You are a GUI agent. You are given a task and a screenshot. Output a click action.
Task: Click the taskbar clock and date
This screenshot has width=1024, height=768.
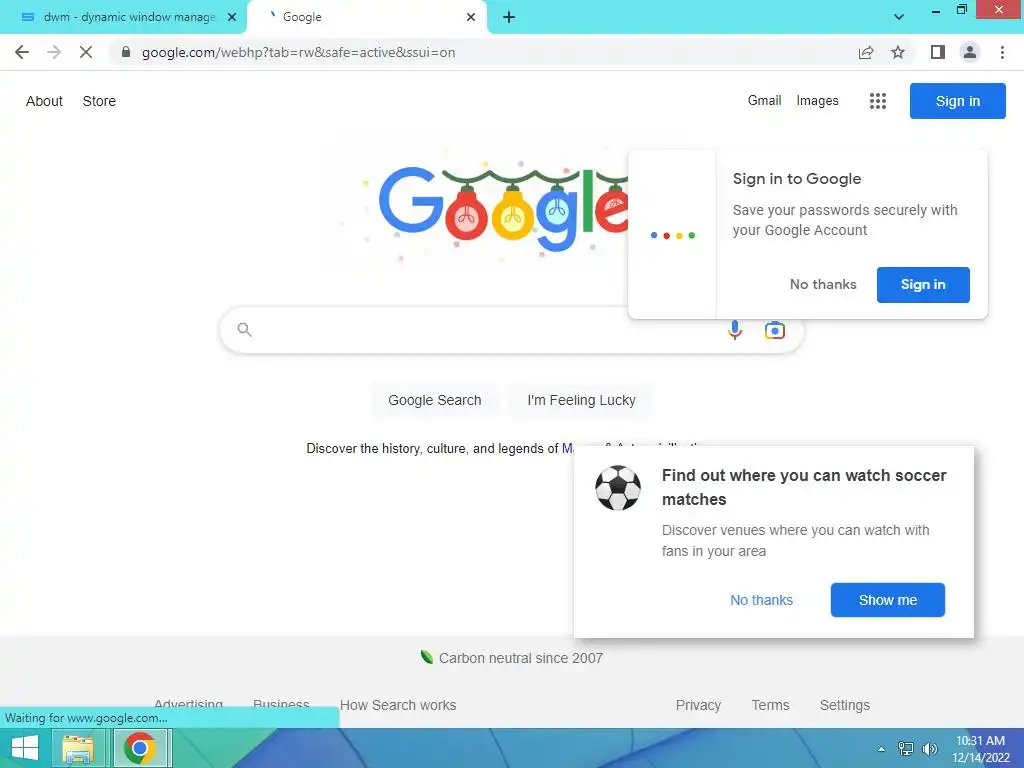point(980,749)
